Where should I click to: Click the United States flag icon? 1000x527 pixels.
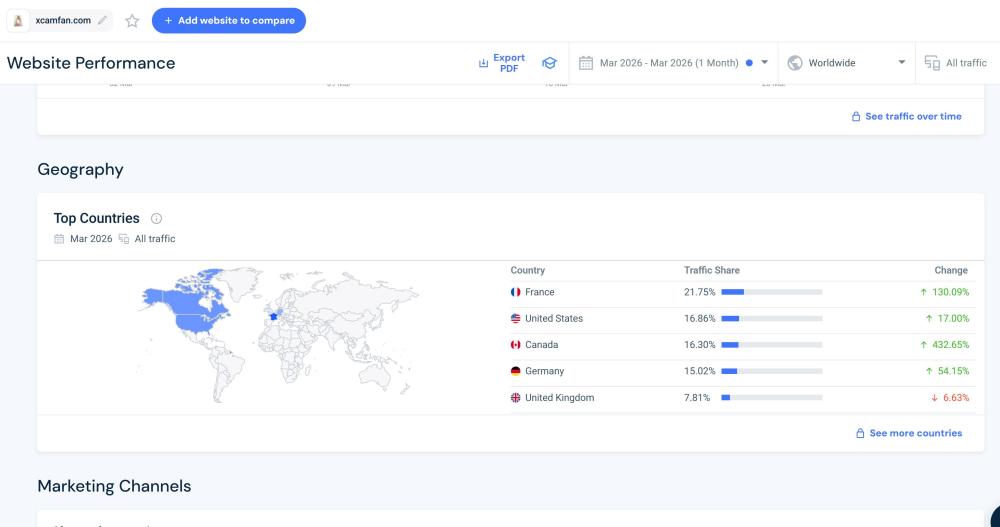[x=516, y=319]
